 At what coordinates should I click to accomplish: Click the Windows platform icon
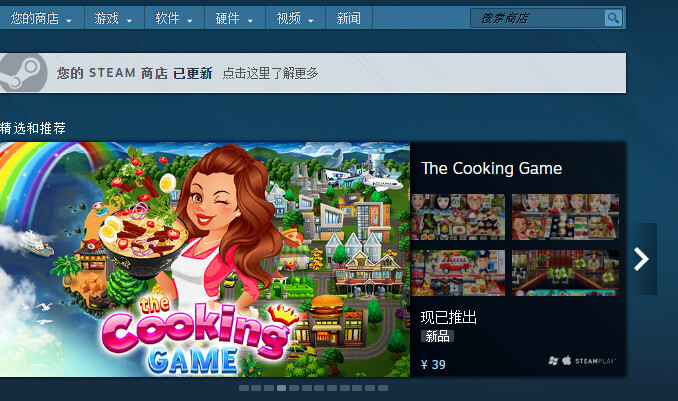553,361
